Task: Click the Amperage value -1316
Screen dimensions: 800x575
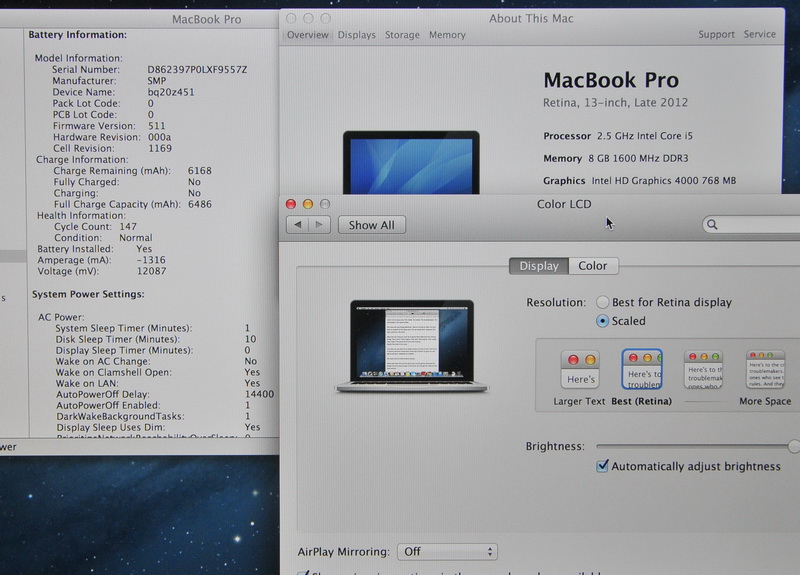Action: pyautogui.click(x=151, y=260)
